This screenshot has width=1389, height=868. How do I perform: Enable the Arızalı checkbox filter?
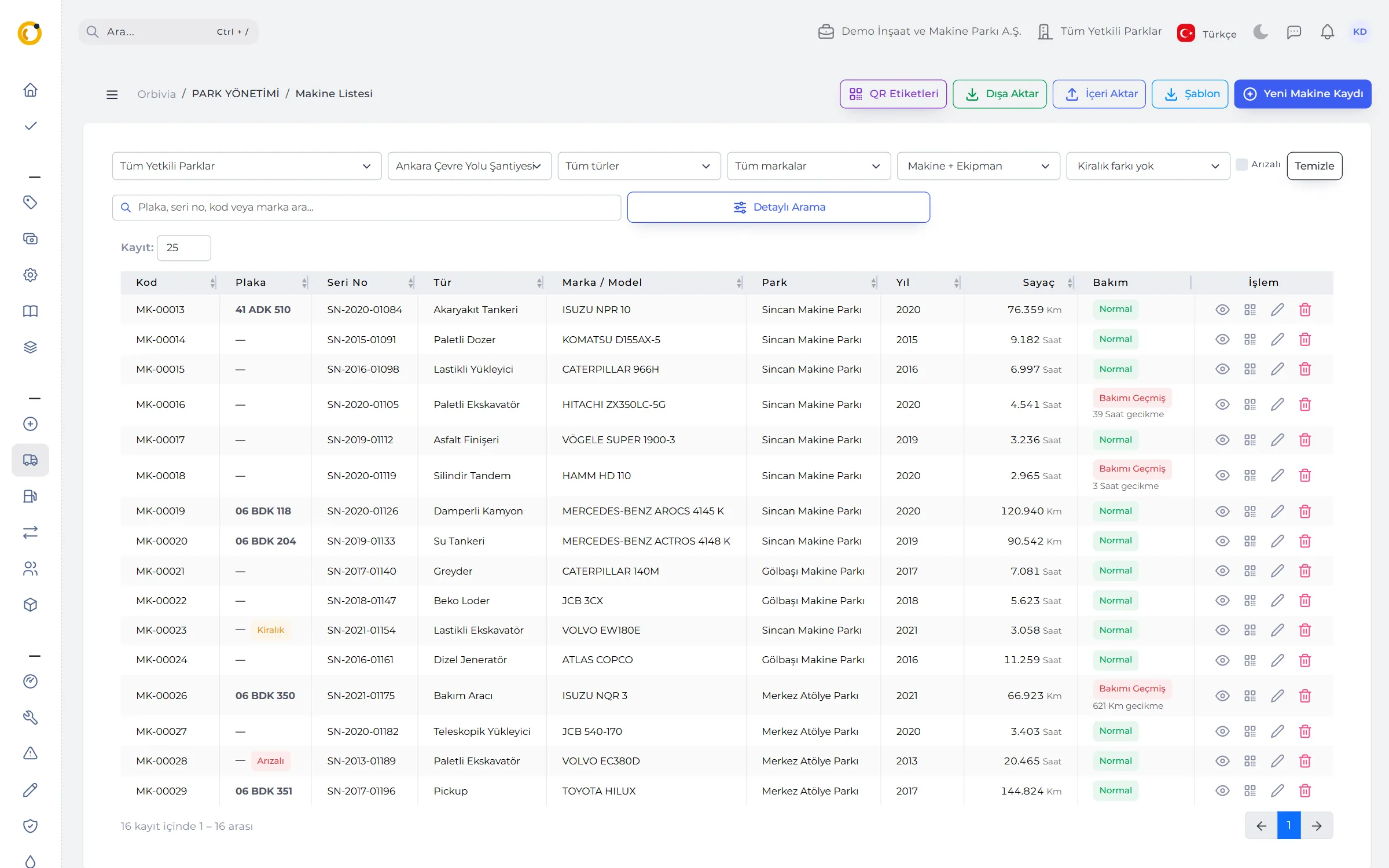point(1241,164)
